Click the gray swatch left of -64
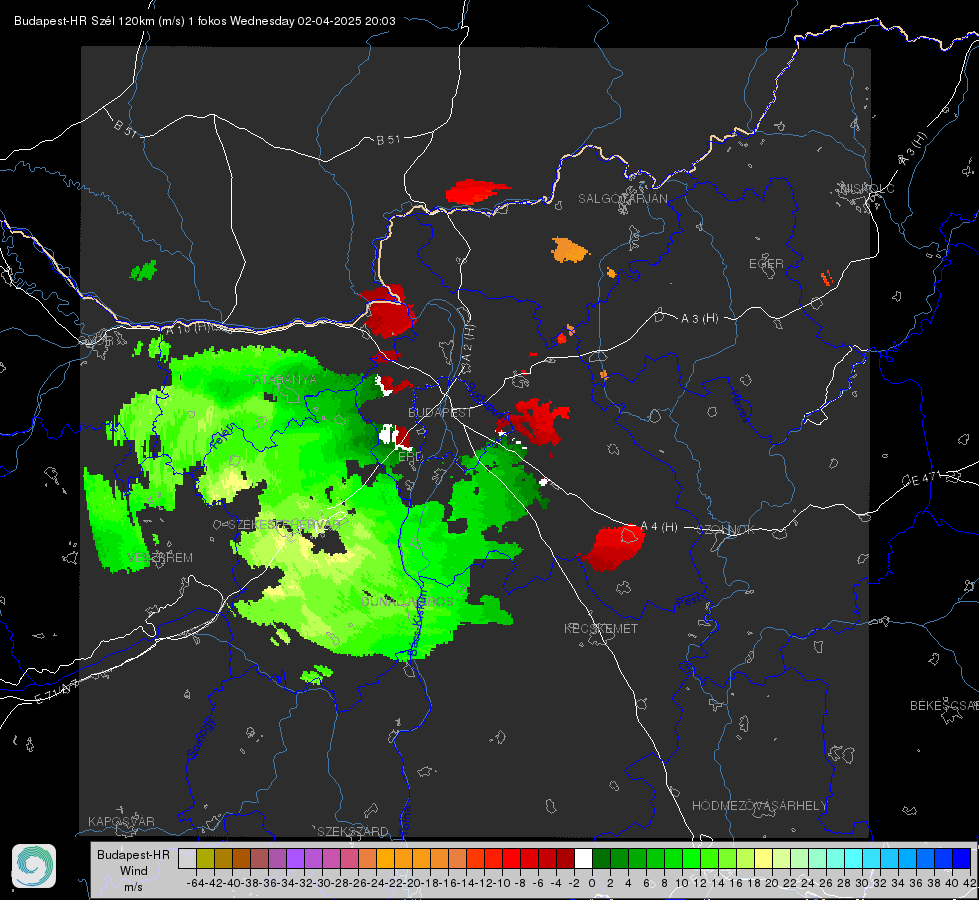 pos(187,858)
